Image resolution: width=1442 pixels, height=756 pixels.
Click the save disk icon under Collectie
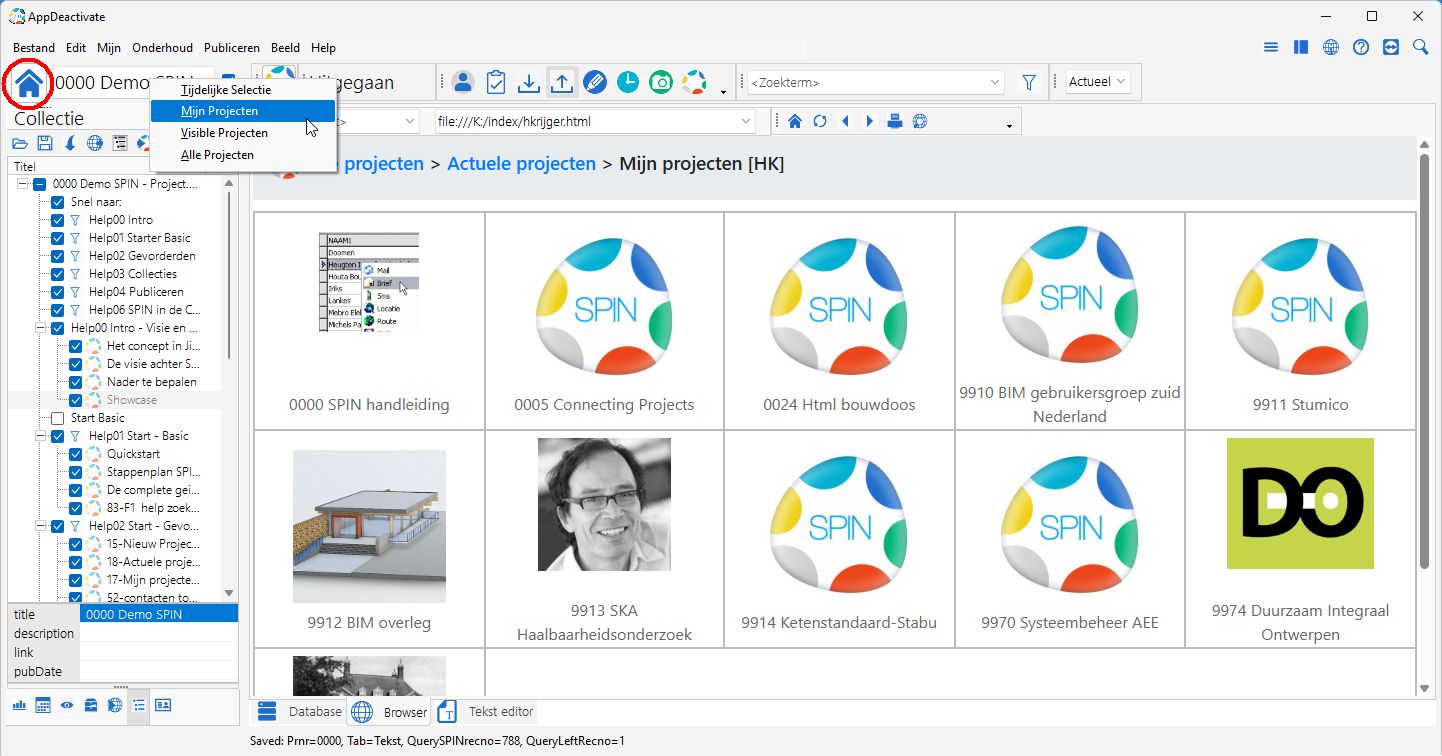[45, 144]
